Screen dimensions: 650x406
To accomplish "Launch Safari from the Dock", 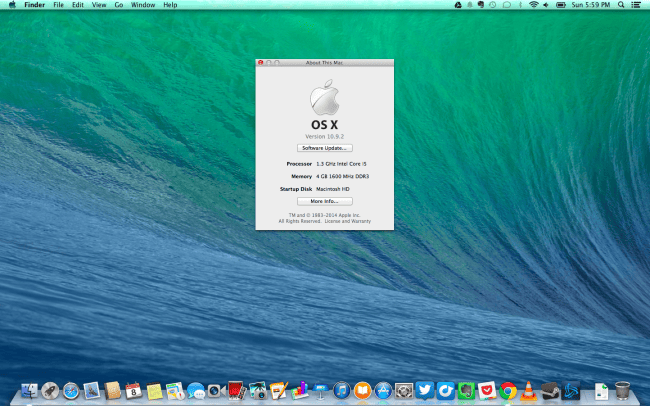I will 70,390.
